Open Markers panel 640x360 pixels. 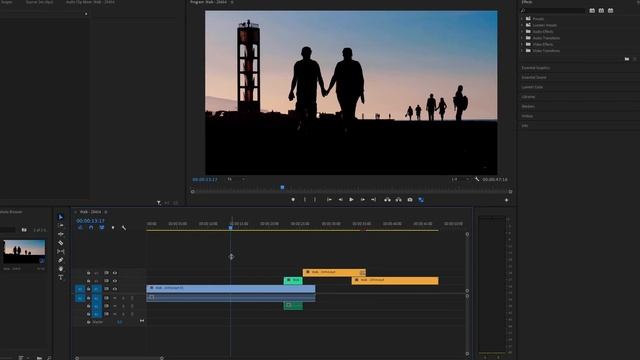coord(528,107)
